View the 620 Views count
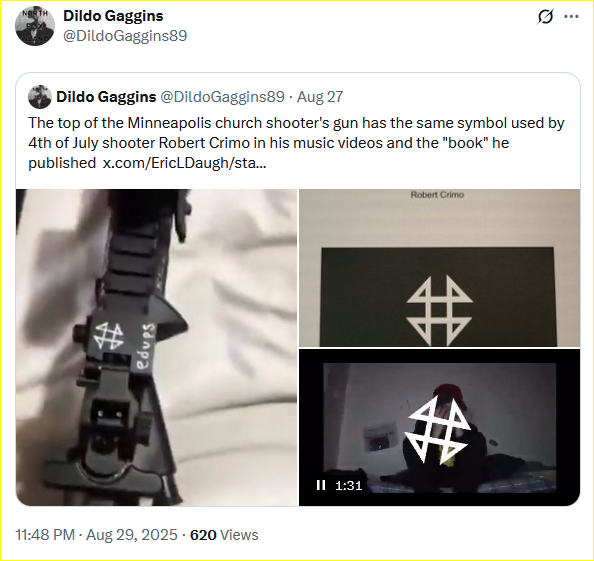This screenshot has width=594, height=561. click(224, 535)
